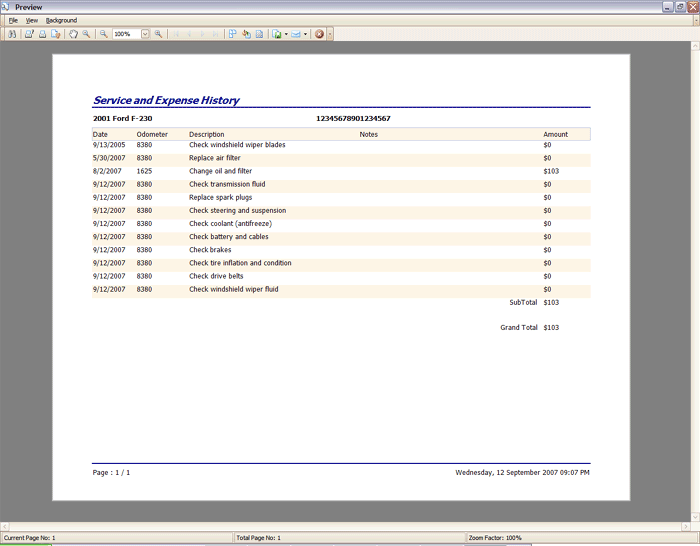
Task: Open the Background menu
Action: pyautogui.click(x=61, y=20)
